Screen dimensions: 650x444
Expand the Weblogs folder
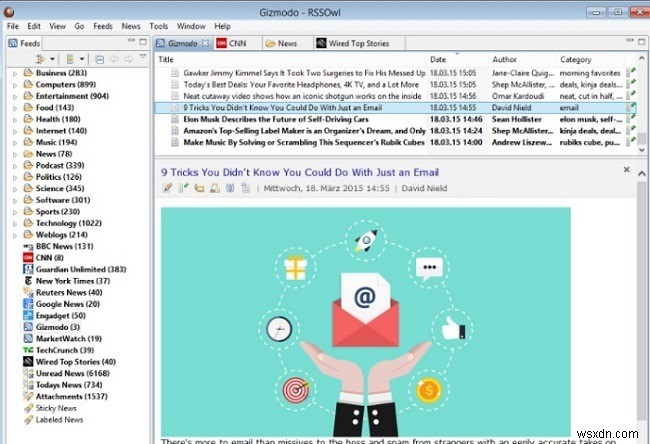click(x=15, y=235)
